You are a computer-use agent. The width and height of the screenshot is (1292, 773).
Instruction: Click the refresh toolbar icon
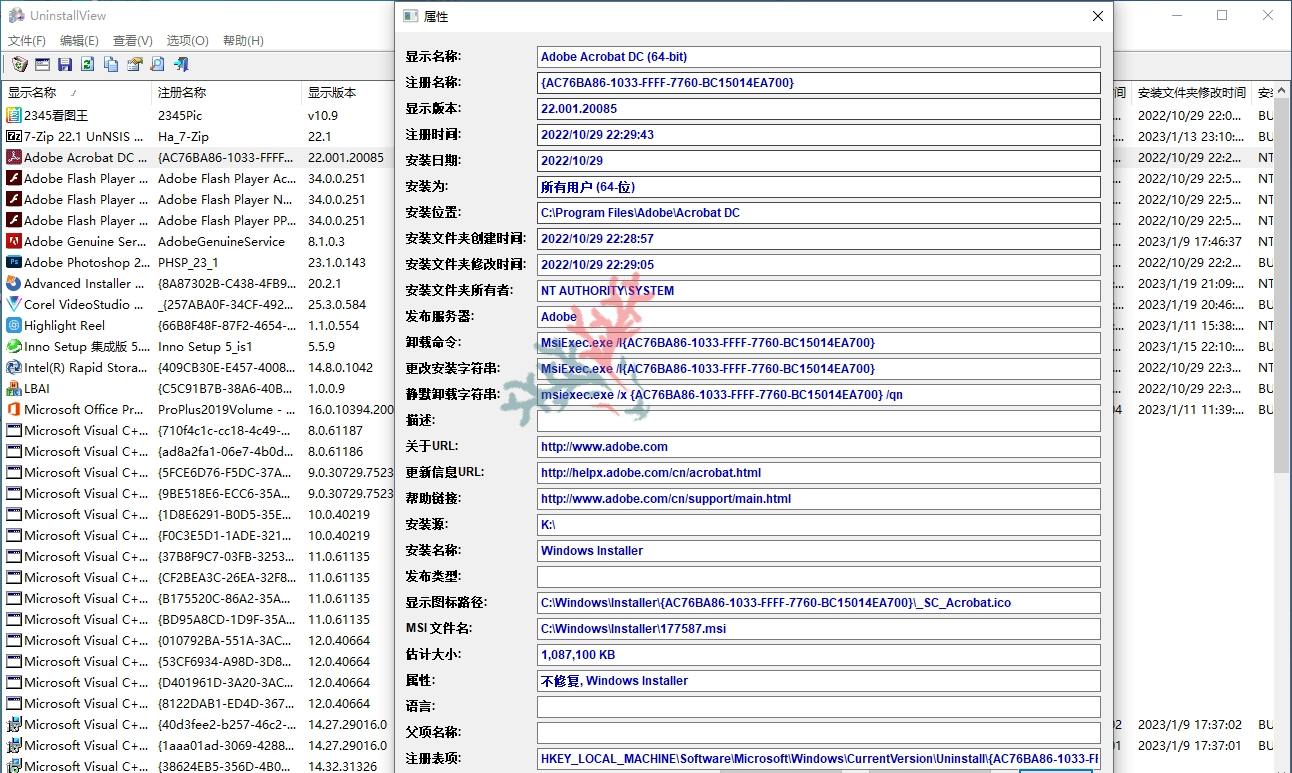coord(88,64)
